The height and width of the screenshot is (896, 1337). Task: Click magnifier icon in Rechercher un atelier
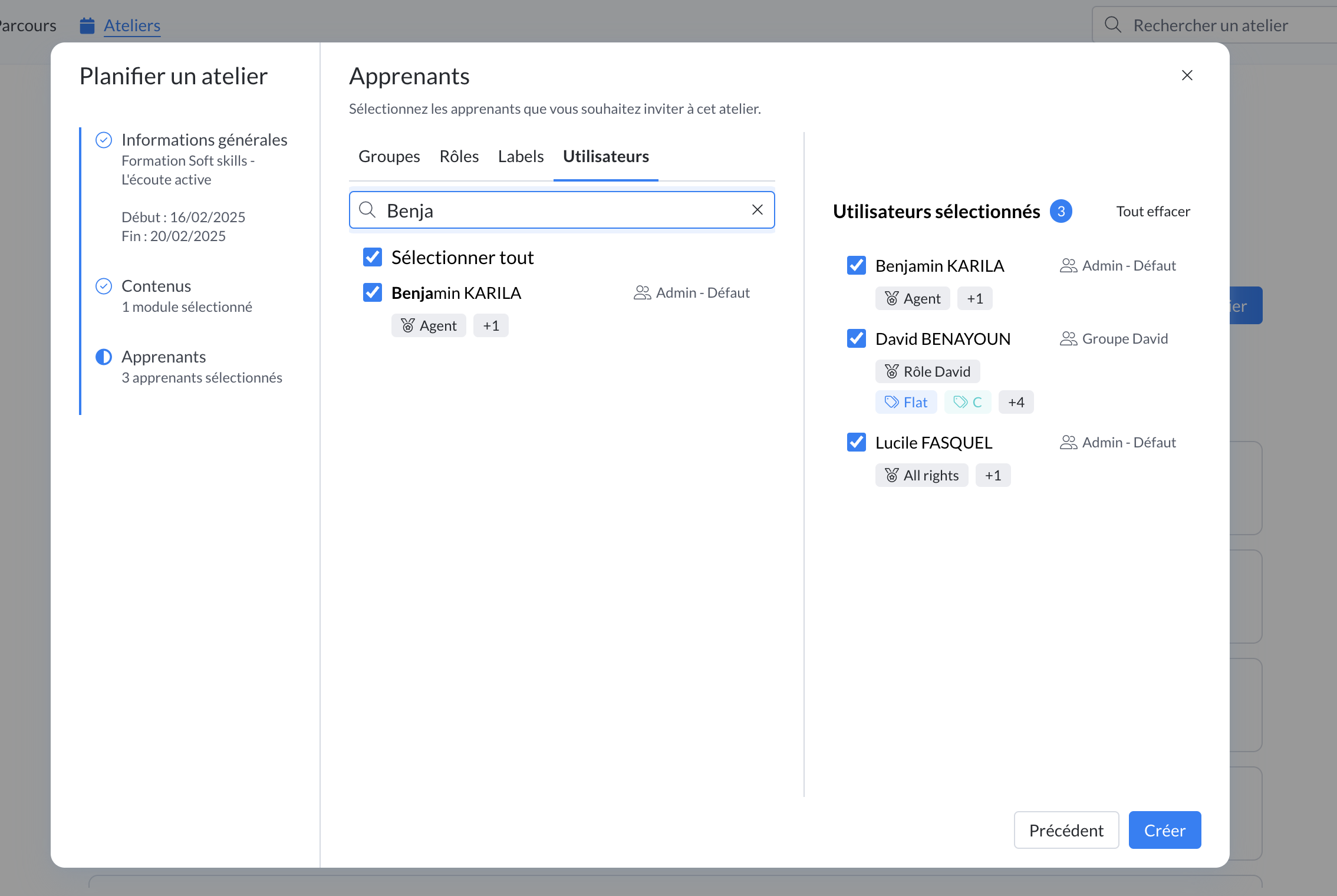click(x=1112, y=25)
